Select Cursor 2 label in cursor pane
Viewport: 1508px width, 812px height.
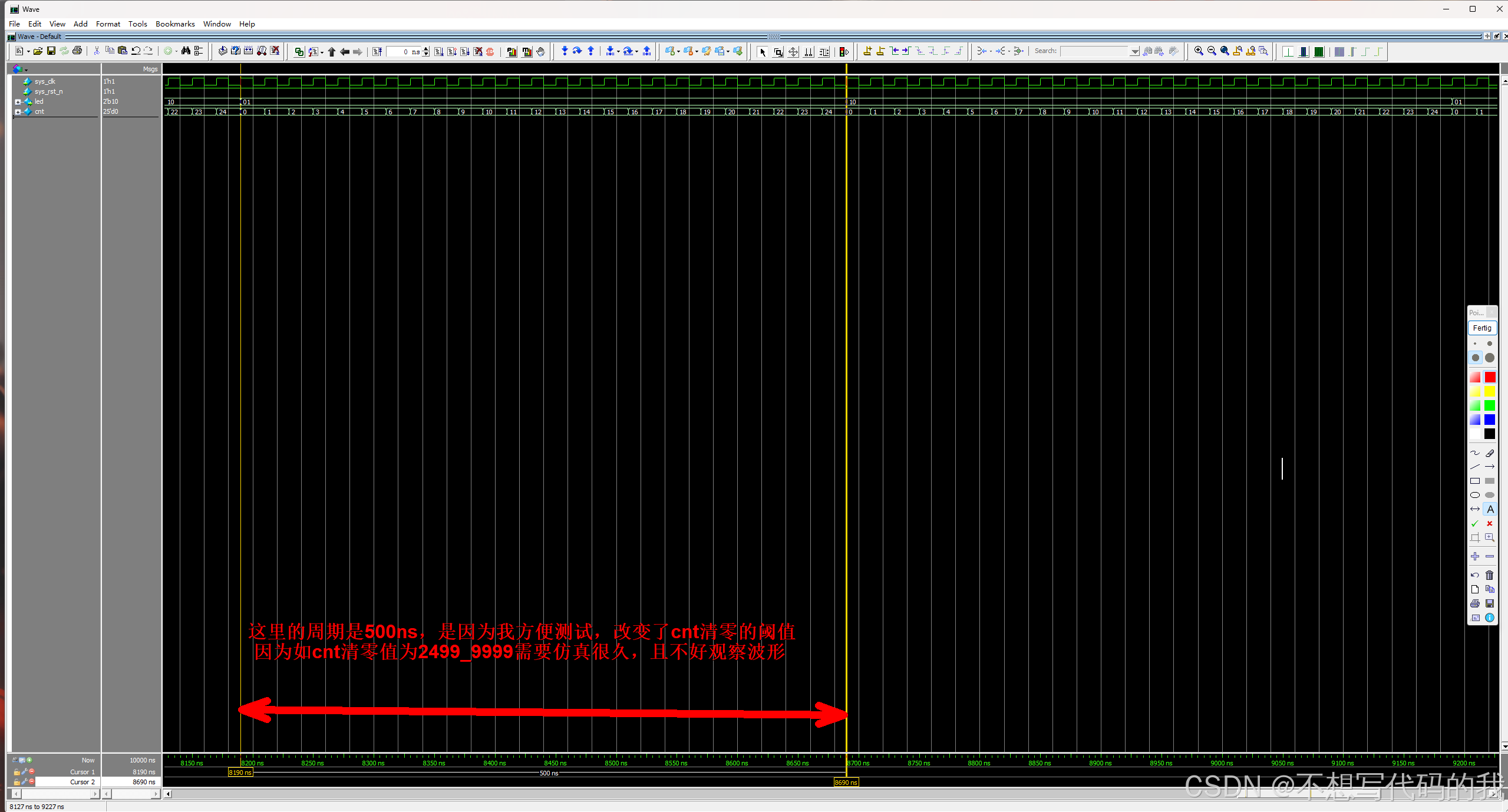click(82, 782)
